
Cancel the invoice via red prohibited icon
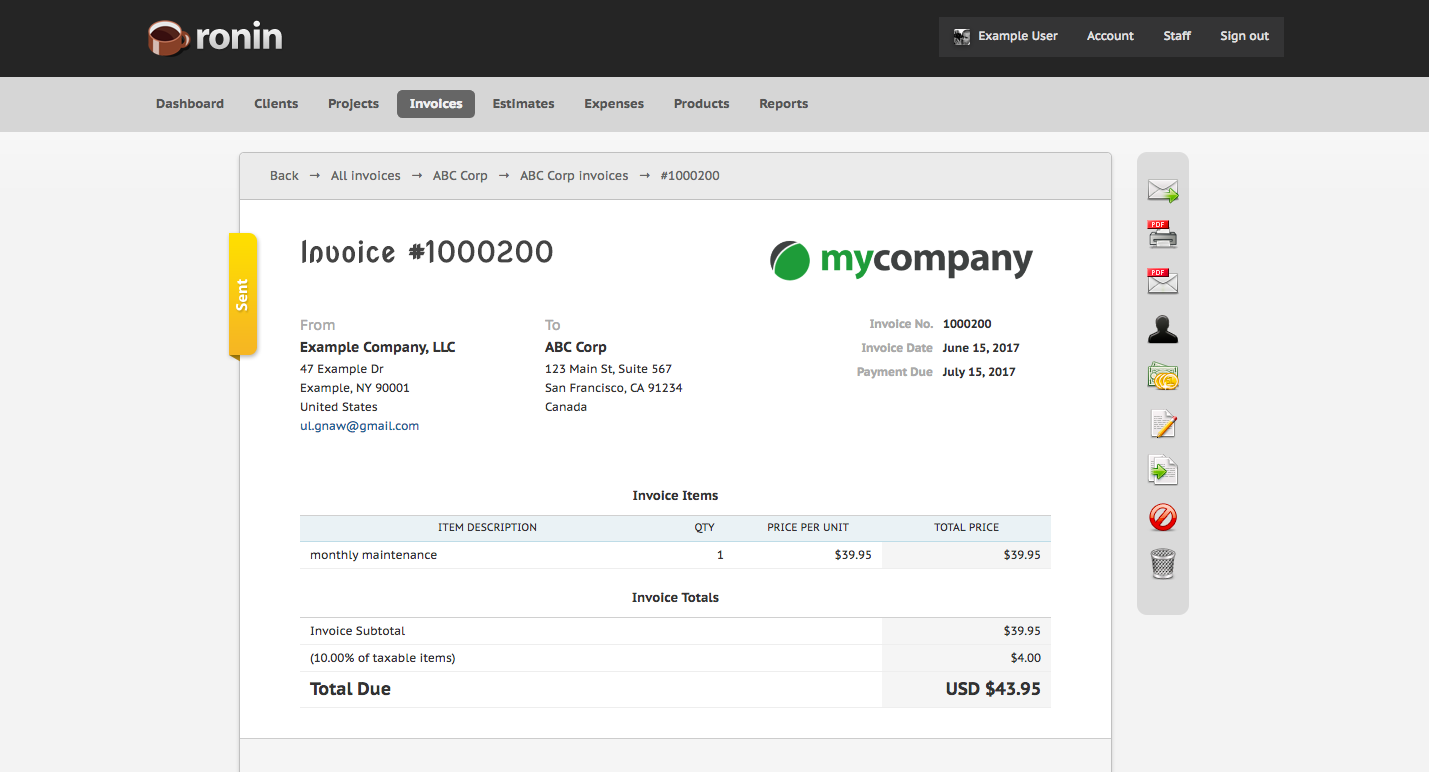pos(1163,517)
